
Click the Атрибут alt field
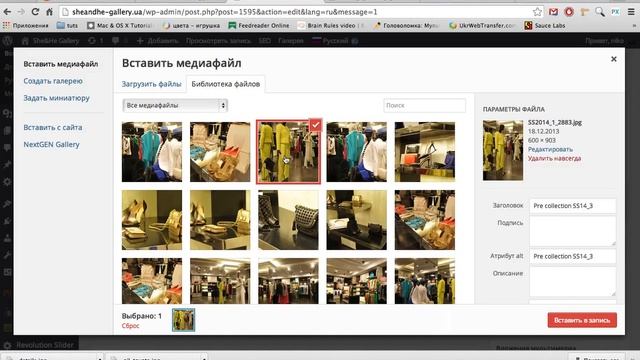tap(573, 256)
